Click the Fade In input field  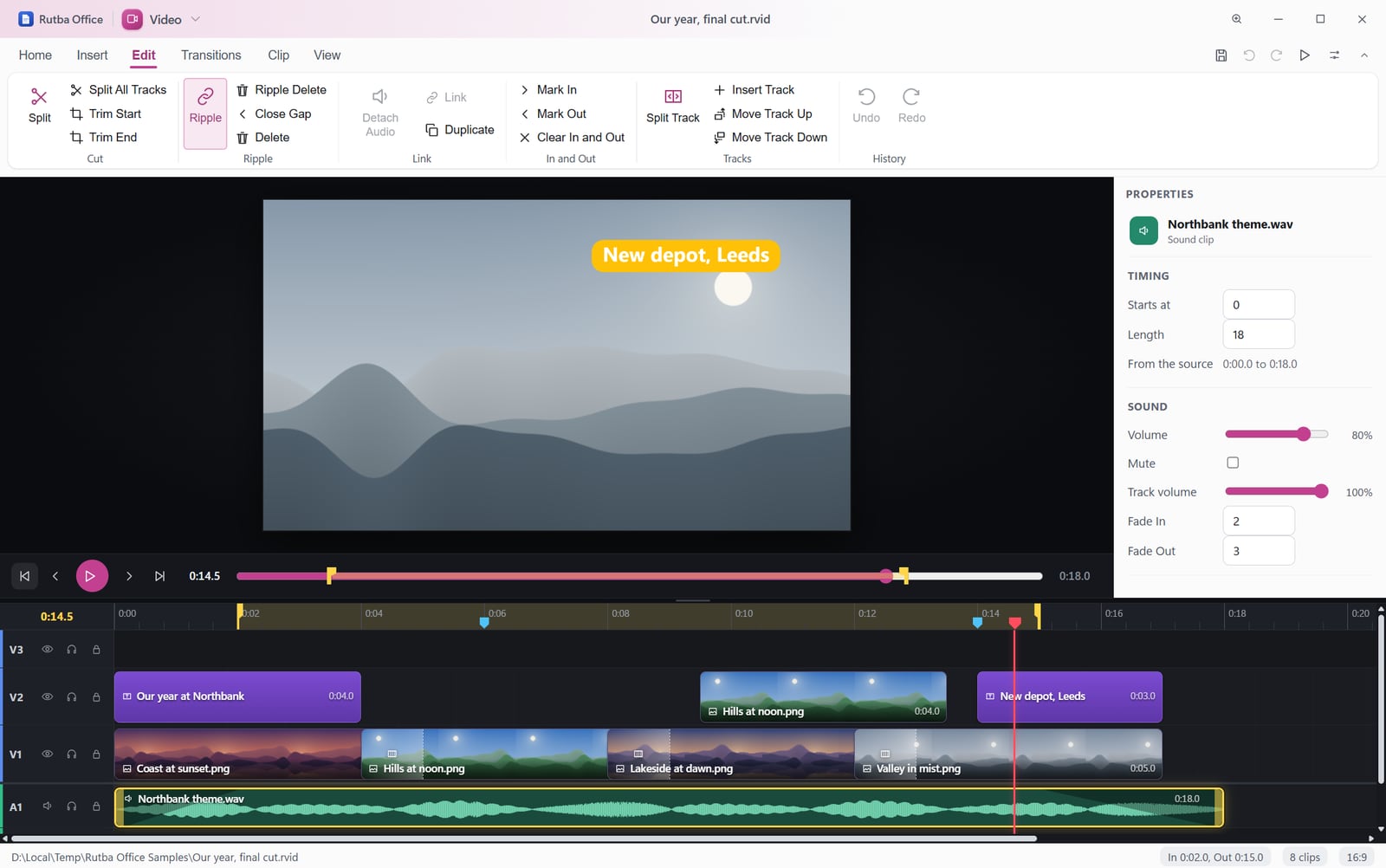(x=1259, y=521)
